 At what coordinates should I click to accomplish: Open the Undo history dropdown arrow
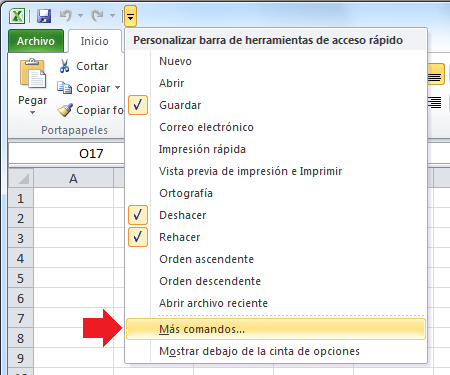(80, 15)
